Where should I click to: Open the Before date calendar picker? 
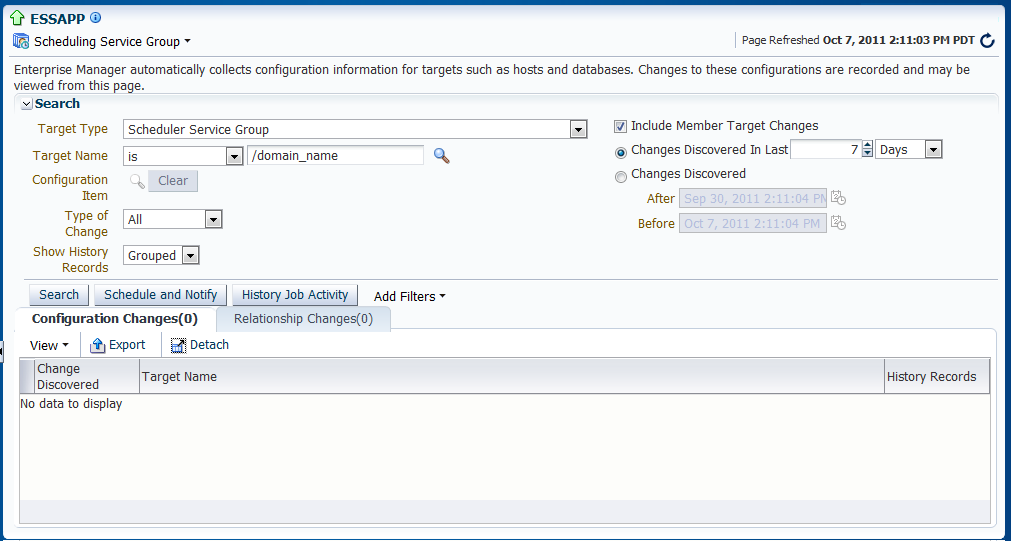pyautogui.click(x=838, y=222)
